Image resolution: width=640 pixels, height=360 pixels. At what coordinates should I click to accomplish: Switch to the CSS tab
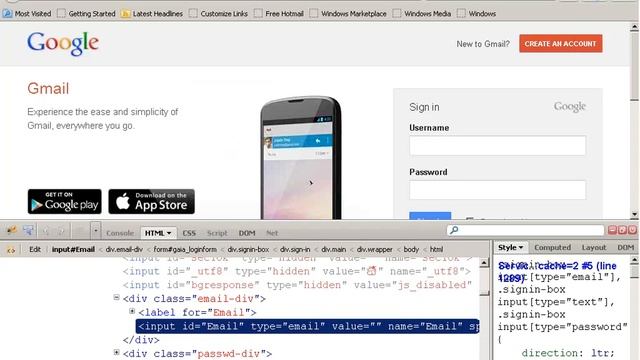189,233
